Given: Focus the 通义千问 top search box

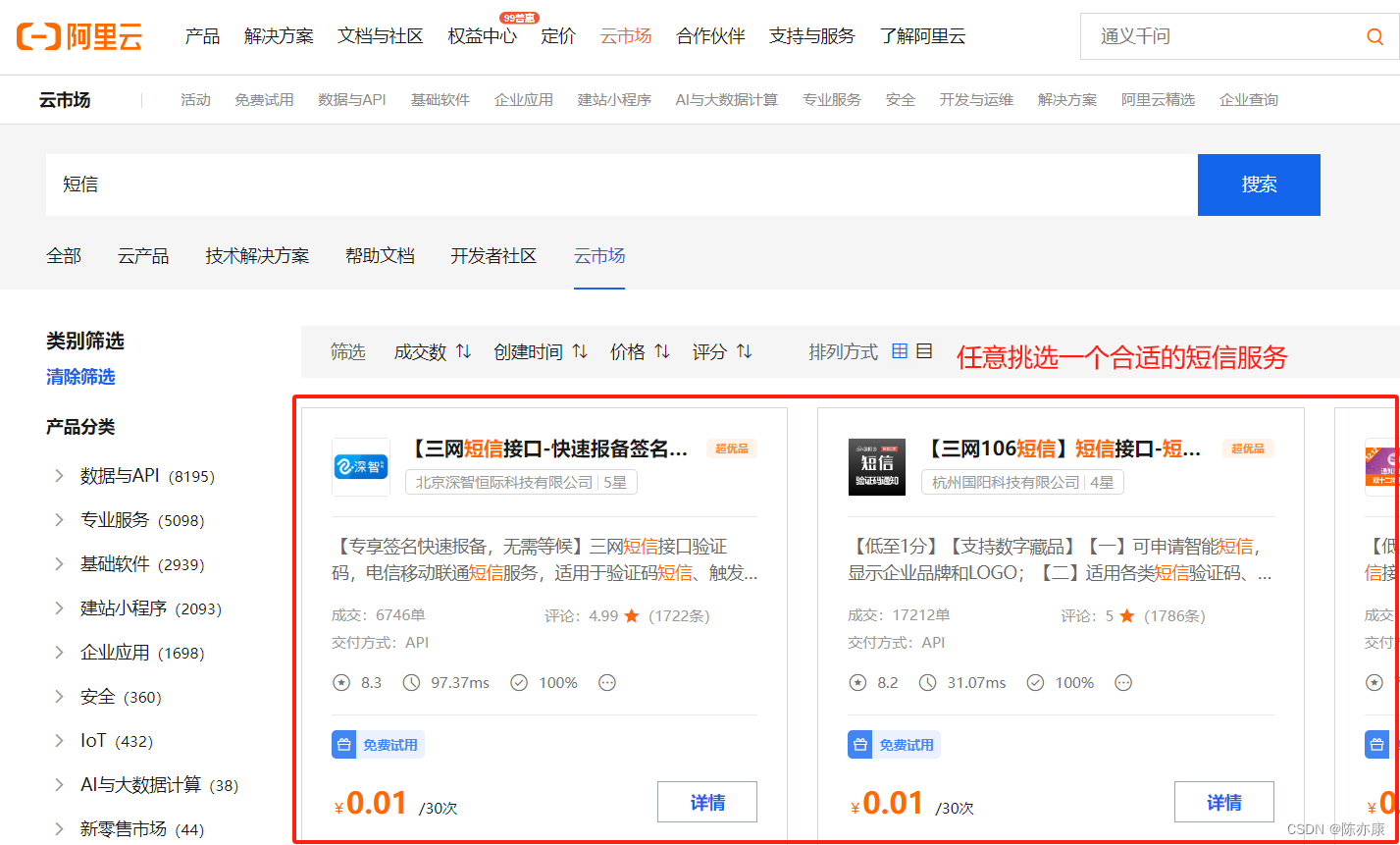Looking at the screenshot, I should [1240, 36].
